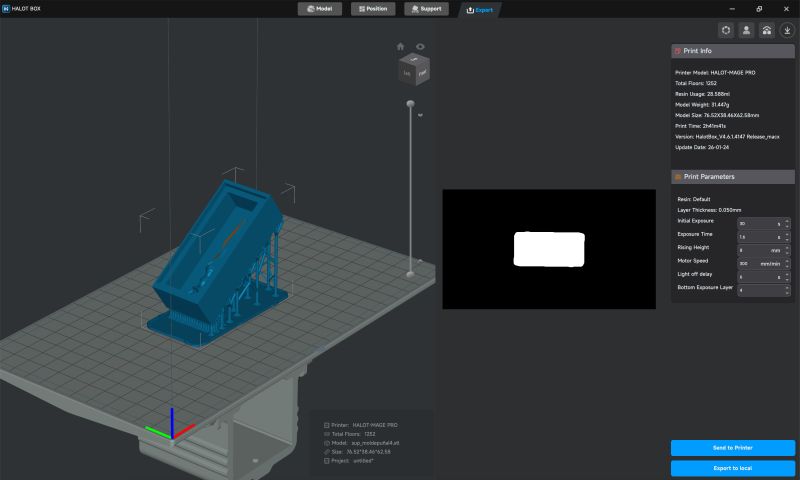Image resolution: width=800 pixels, height=480 pixels.
Task: Click the circular help ring icon
Action: pos(726,30)
